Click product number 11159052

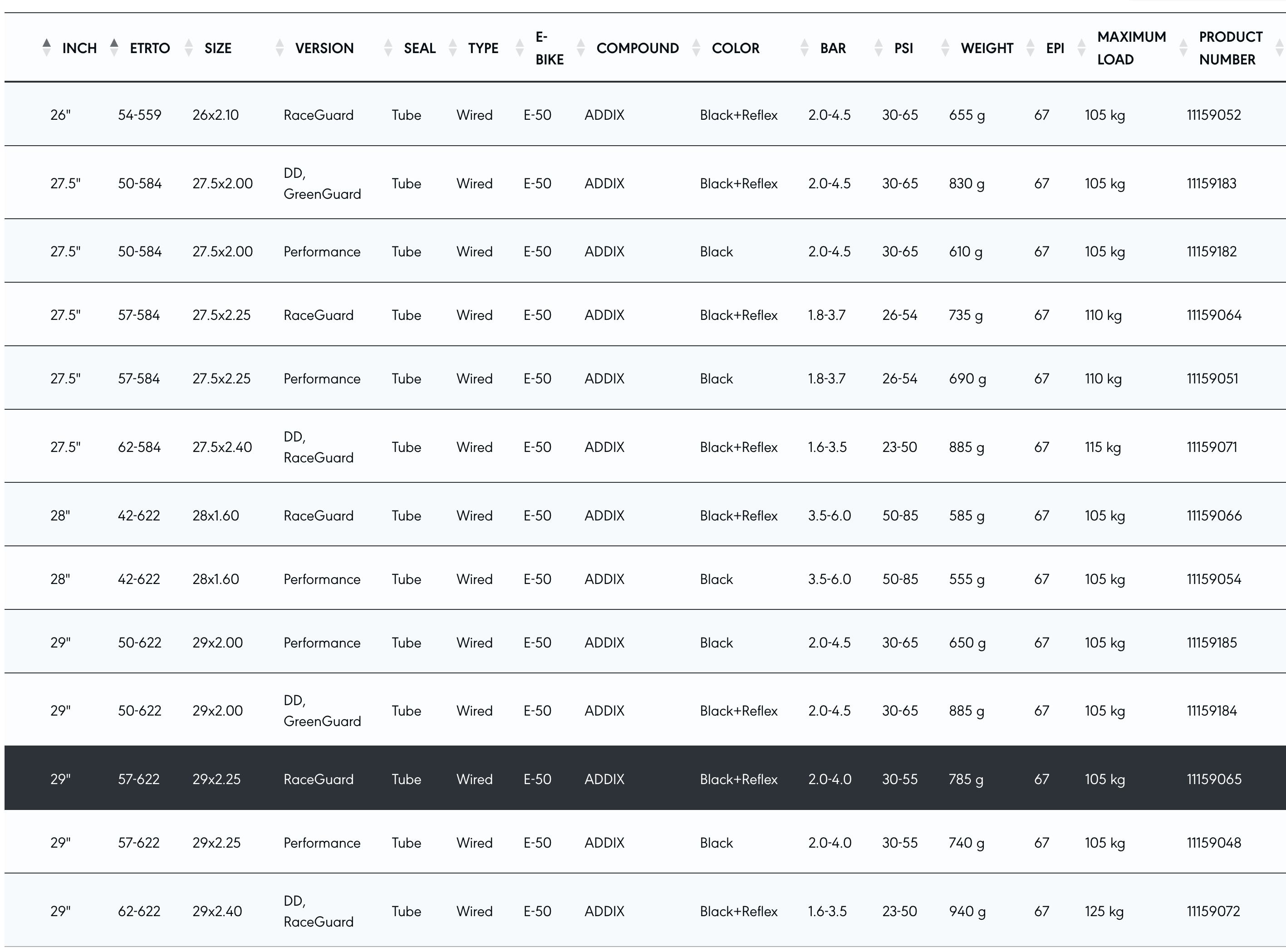click(1213, 115)
